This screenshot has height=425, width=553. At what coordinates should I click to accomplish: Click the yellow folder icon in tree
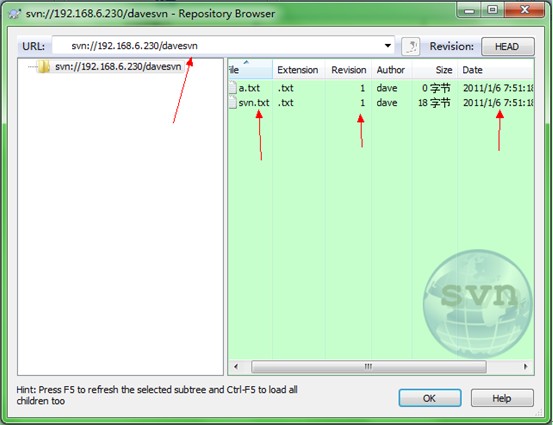(44, 66)
